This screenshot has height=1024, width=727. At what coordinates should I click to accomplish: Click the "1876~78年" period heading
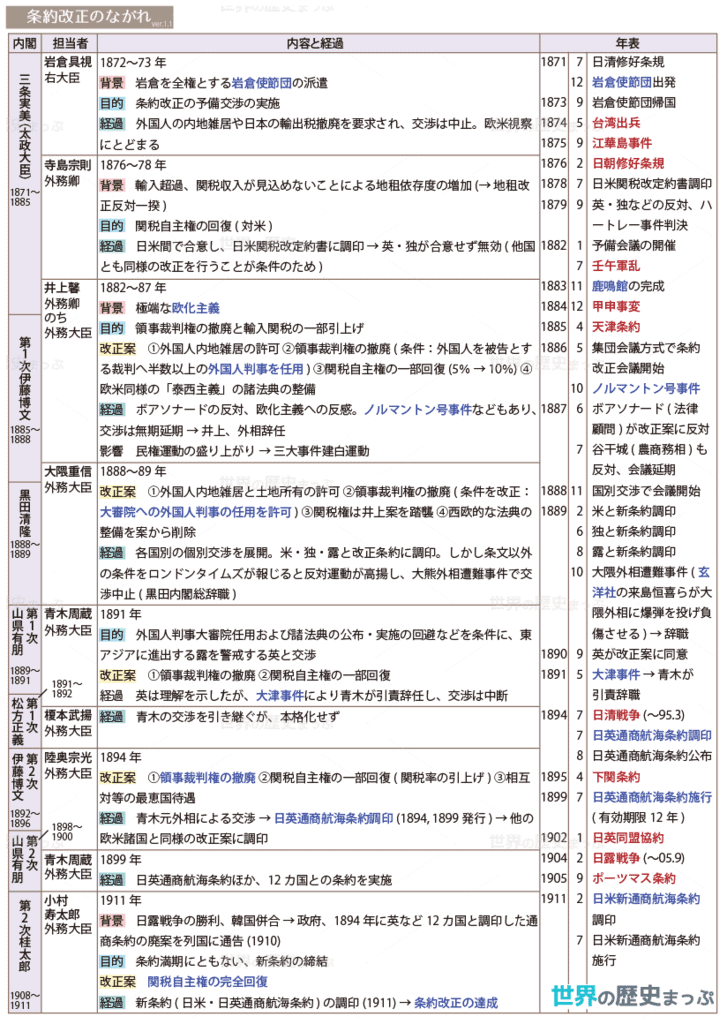pyautogui.click(x=133, y=165)
